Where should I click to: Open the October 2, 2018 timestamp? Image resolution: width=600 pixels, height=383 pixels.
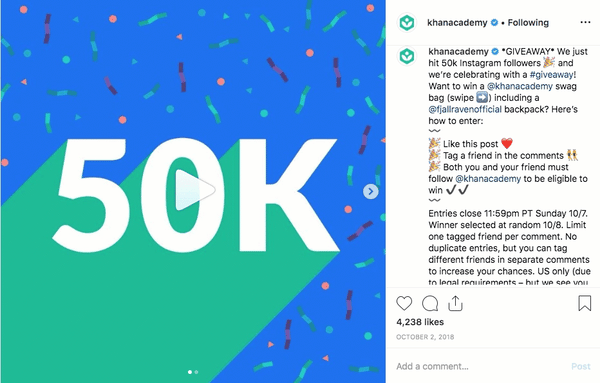coord(425,337)
